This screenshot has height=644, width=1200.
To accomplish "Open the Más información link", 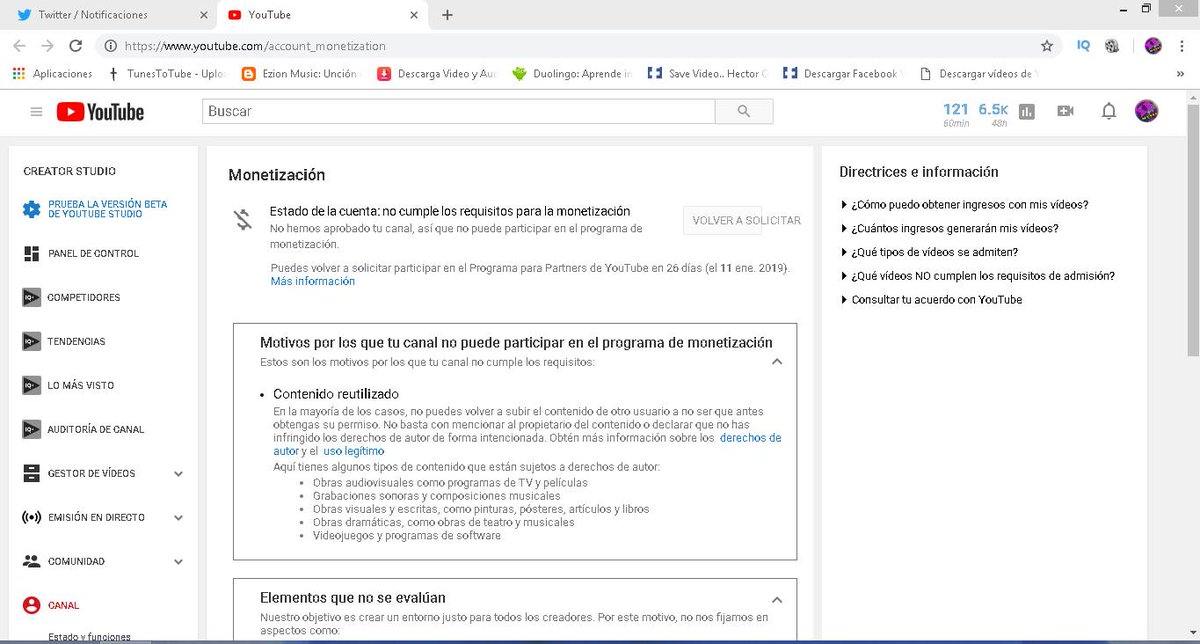I will point(313,282).
